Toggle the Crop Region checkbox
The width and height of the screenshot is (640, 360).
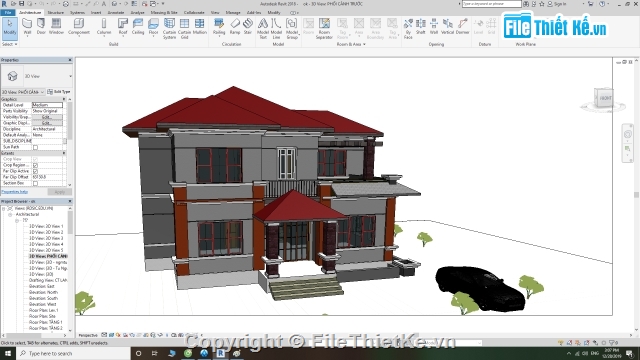(x=36, y=165)
